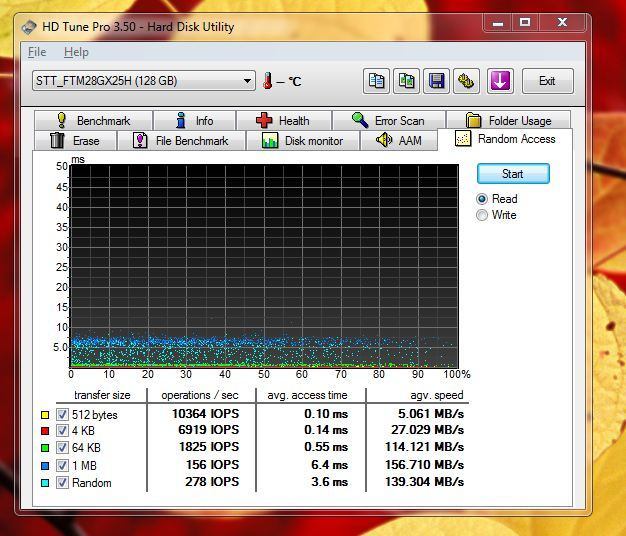Switch to the File Benchmark tab
The height and width of the screenshot is (536, 626).
tap(181, 140)
